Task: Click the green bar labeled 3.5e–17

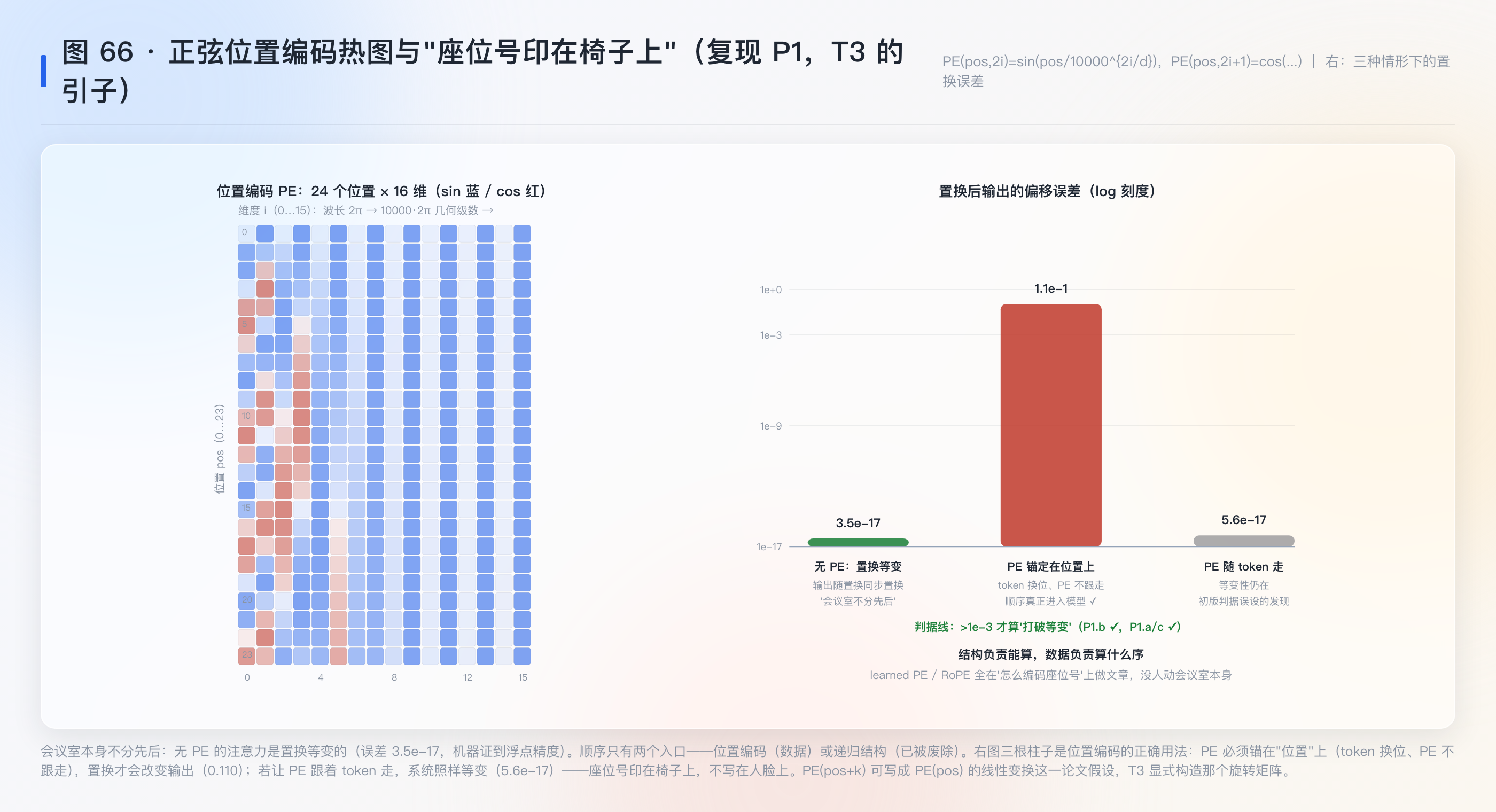Action: click(858, 543)
